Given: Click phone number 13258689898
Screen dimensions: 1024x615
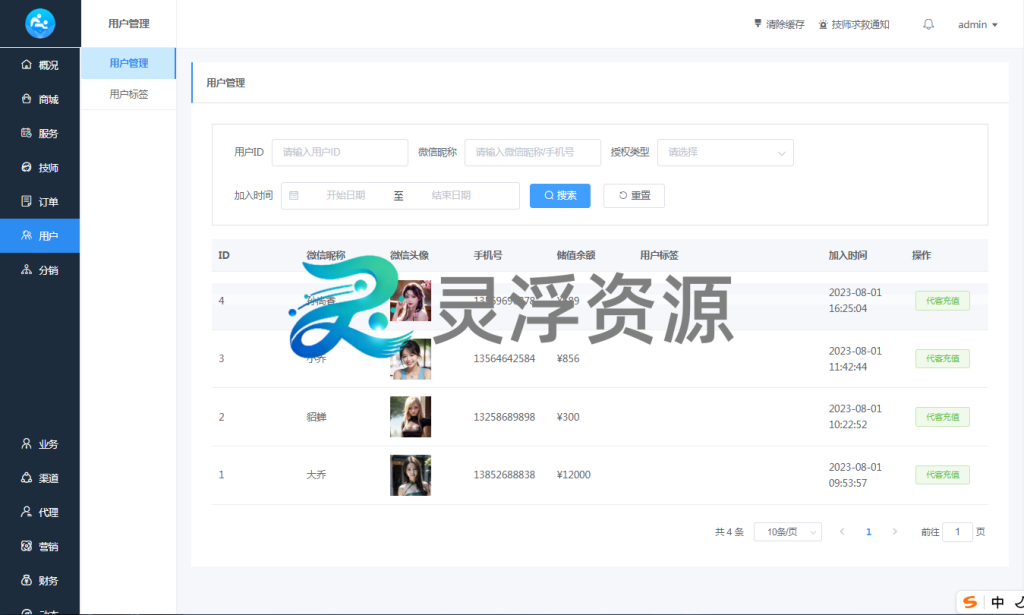Looking at the screenshot, I should pos(504,417).
